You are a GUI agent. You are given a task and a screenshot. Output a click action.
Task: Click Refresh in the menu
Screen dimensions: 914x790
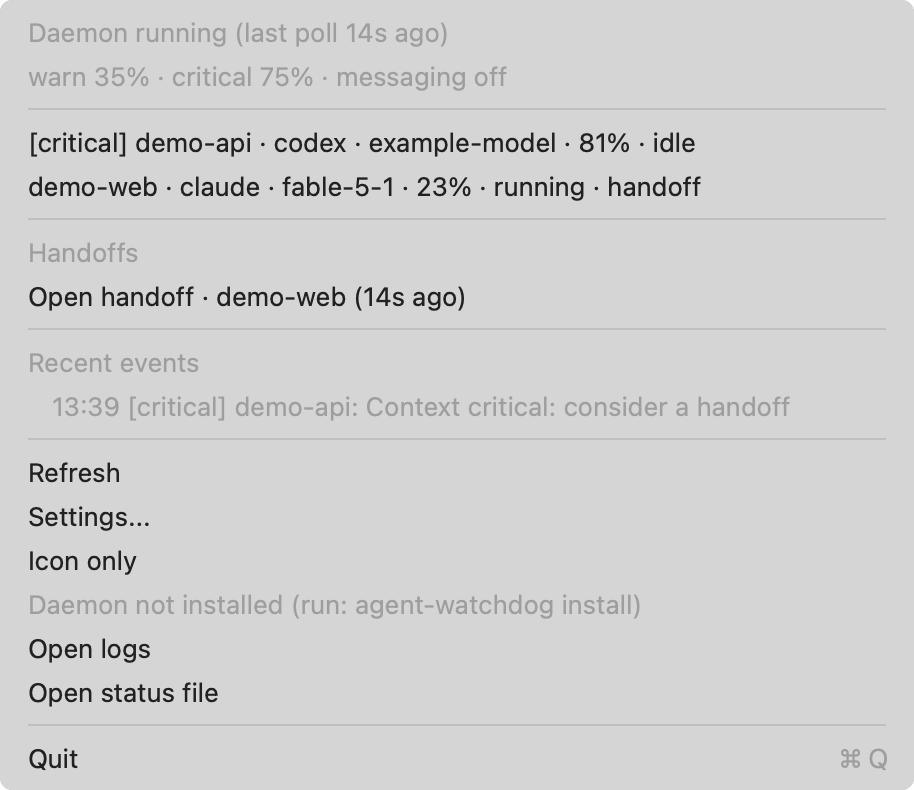(457, 473)
